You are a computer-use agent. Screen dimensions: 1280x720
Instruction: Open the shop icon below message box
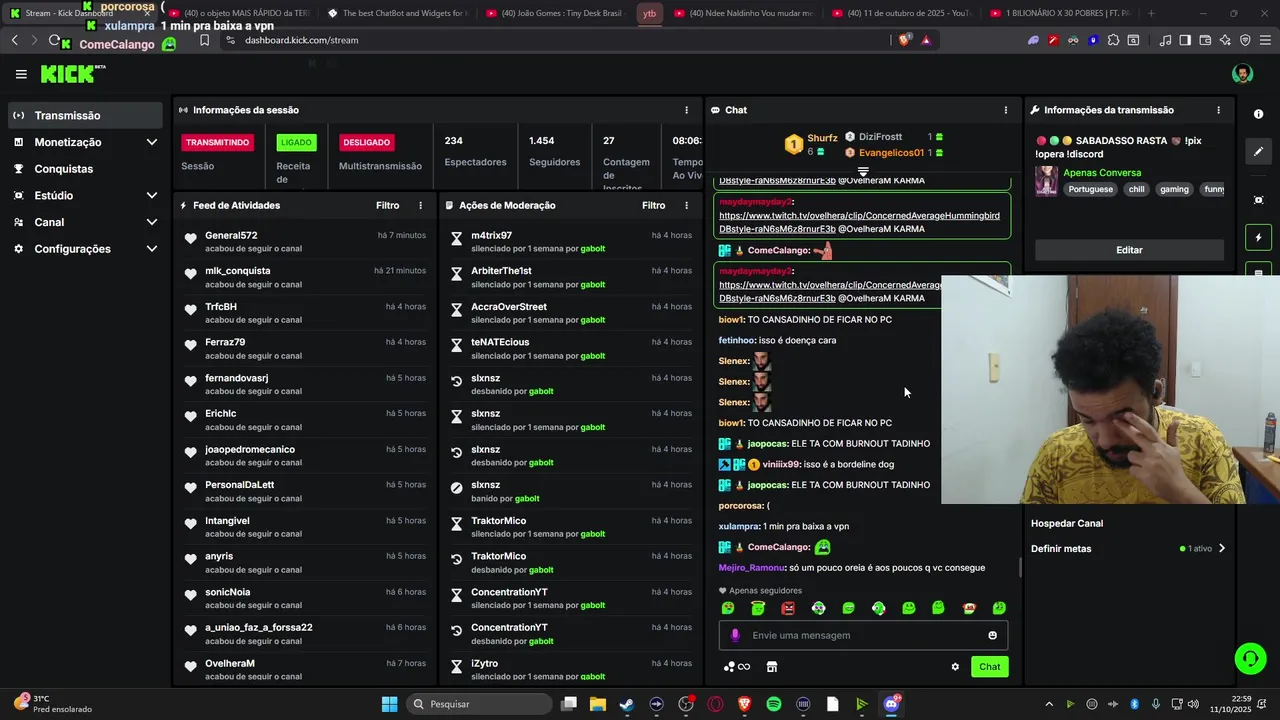point(771,667)
